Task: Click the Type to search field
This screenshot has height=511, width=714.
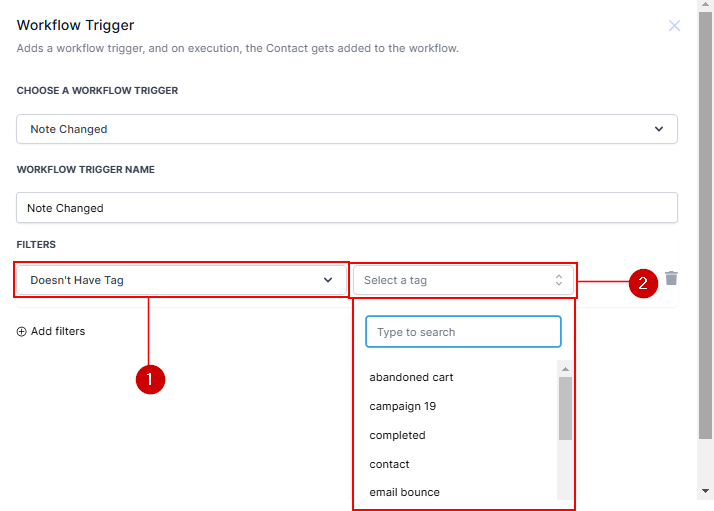Action: point(463,332)
